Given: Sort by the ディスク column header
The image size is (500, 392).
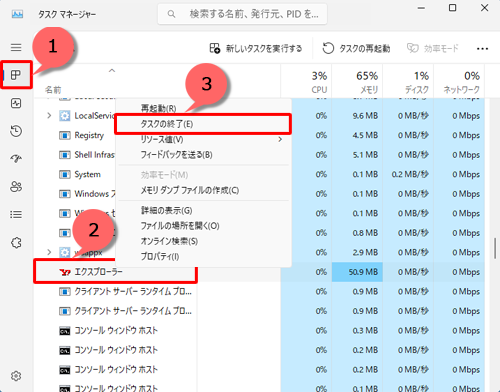Looking at the screenshot, I should coord(408,82).
